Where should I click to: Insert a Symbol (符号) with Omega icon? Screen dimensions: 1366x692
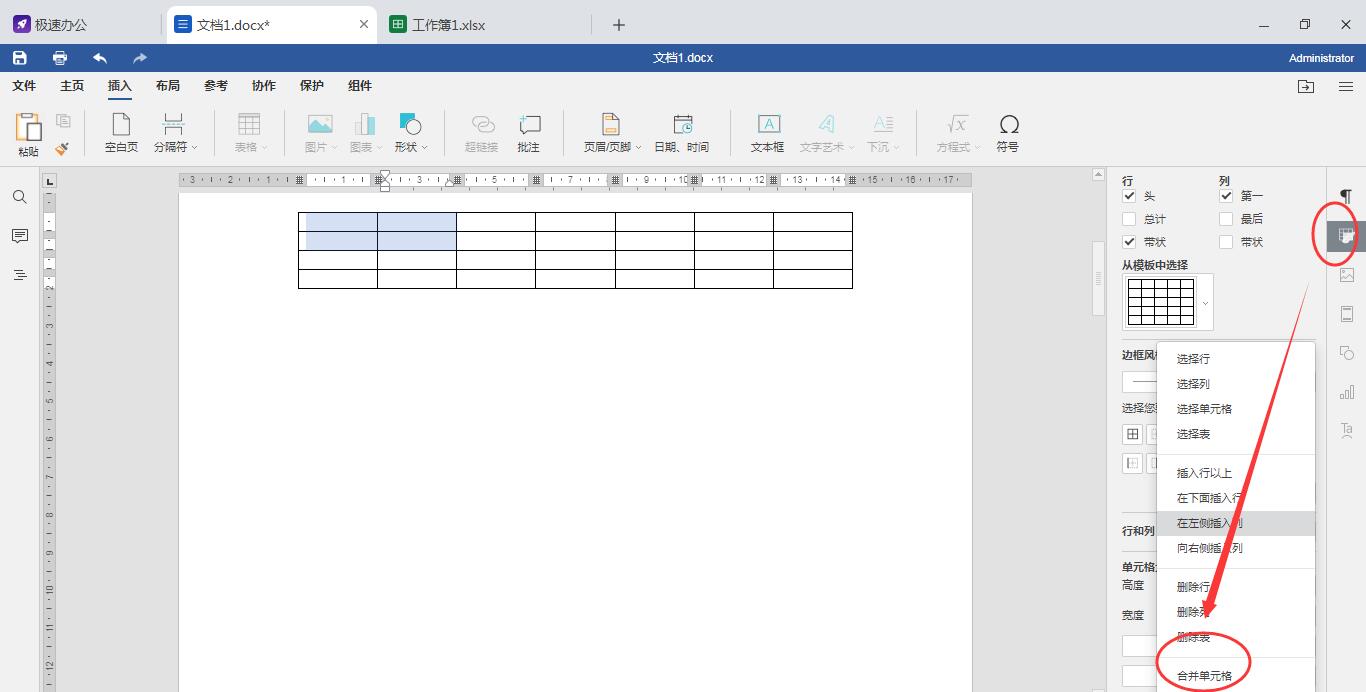click(x=1008, y=133)
